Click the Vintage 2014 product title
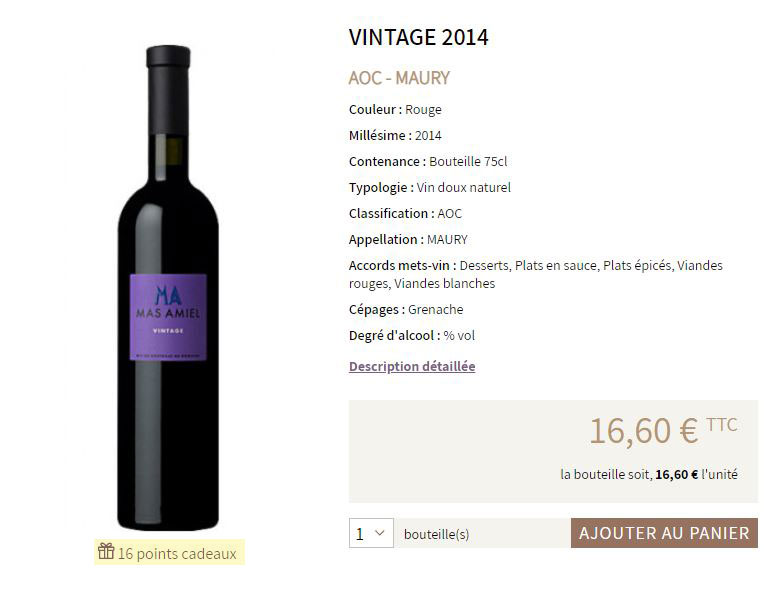The width and height of the screenshot is (764, 609). pos(419,38)
